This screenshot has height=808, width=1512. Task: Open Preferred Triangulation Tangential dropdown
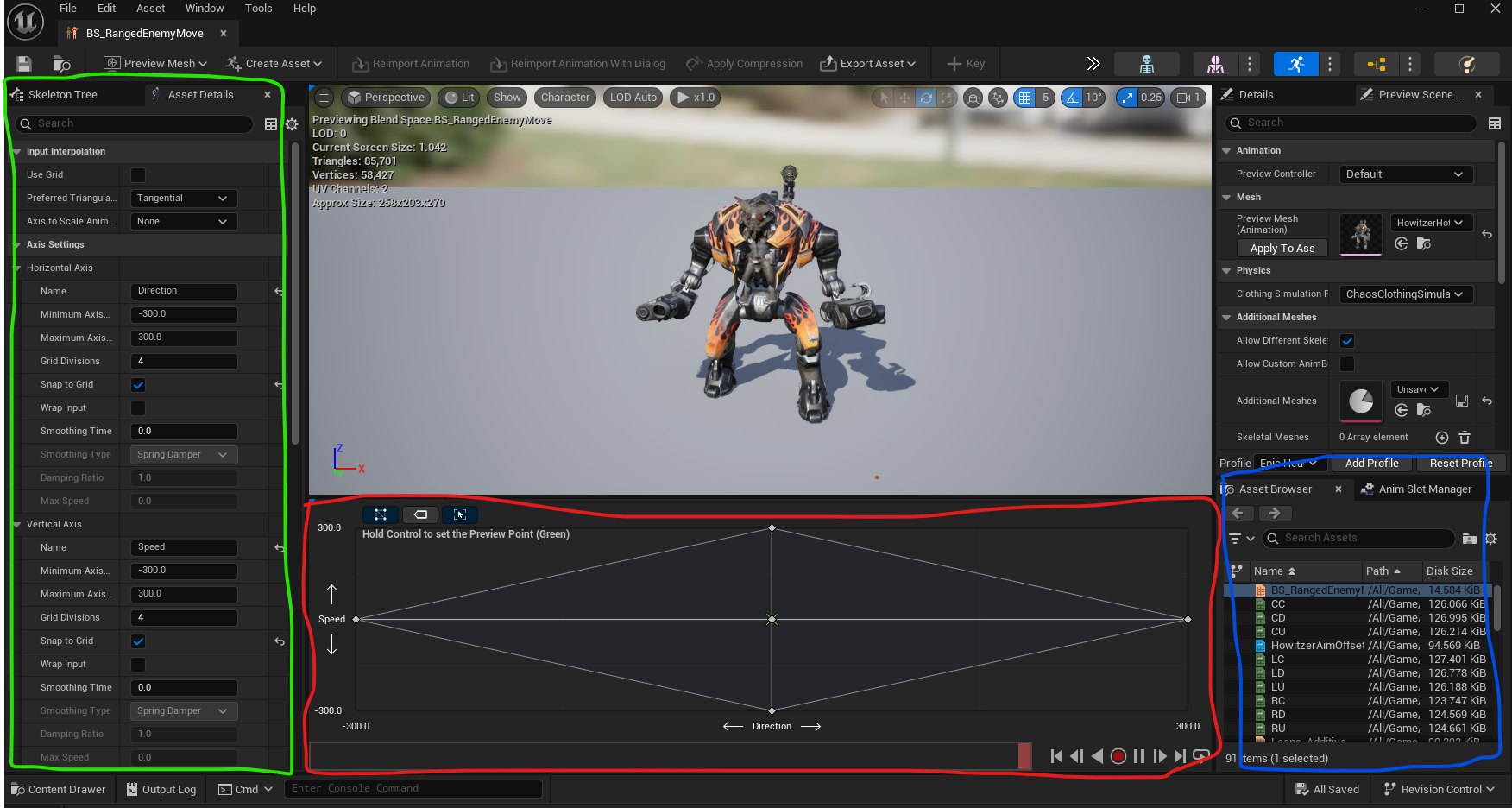(x=183, y=199)
